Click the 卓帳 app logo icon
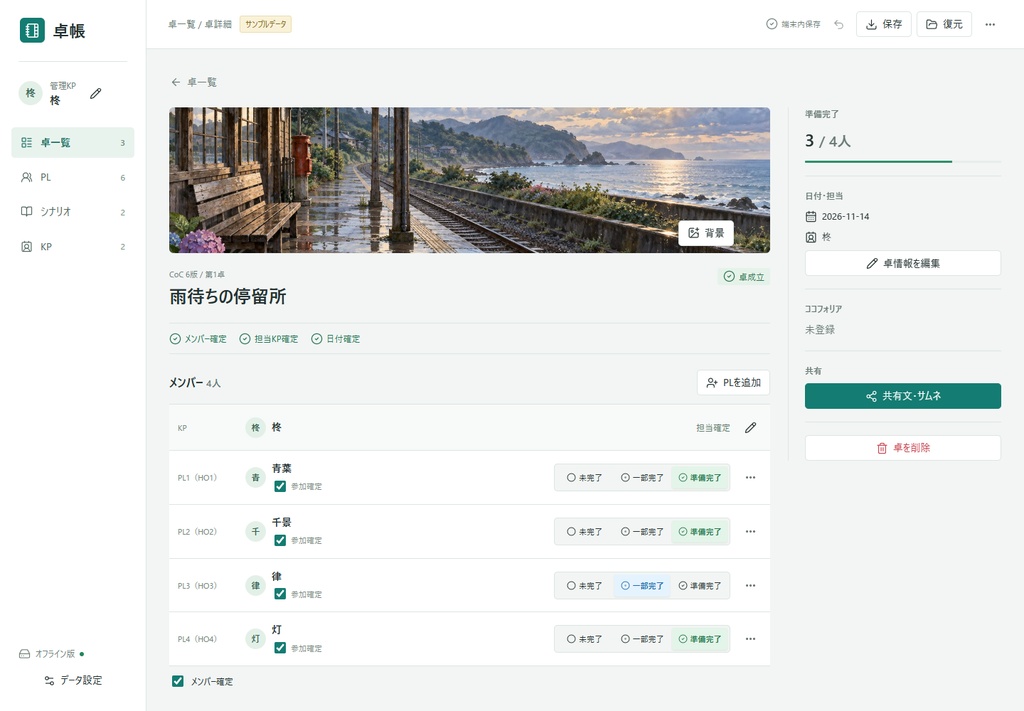 [32, 30]
